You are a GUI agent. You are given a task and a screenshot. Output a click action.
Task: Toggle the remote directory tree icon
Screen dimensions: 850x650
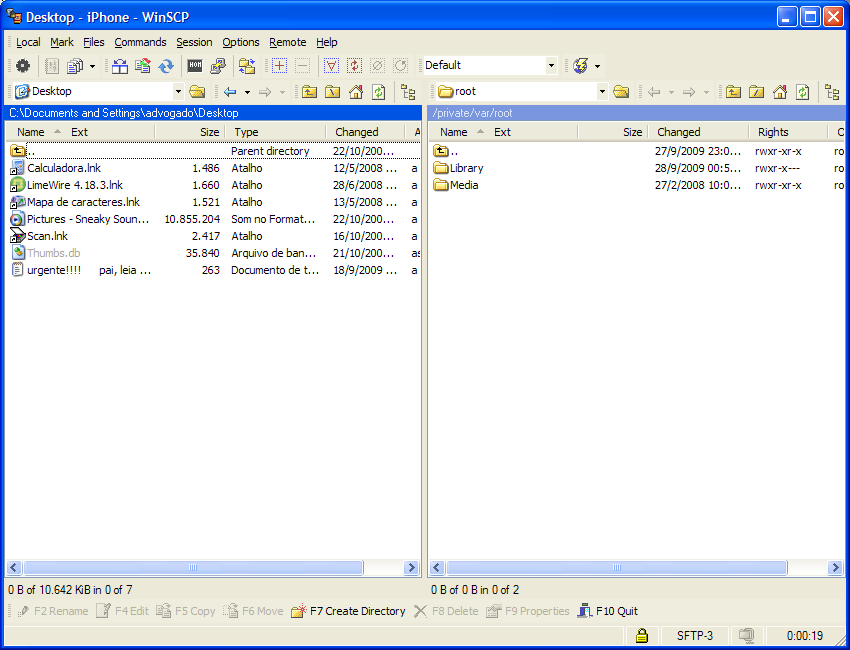(x=832, y=92)
